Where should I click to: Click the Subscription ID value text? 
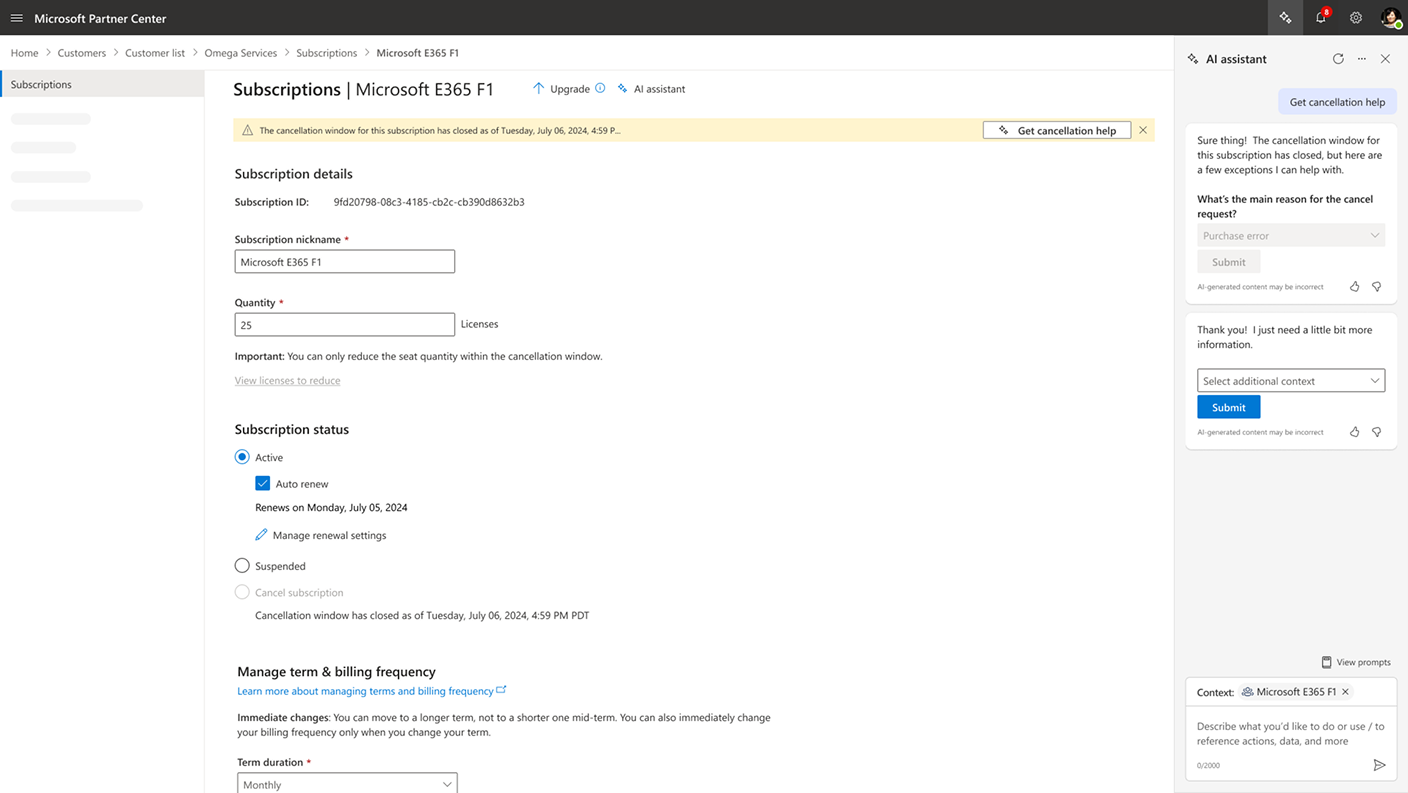pos(429,202)
